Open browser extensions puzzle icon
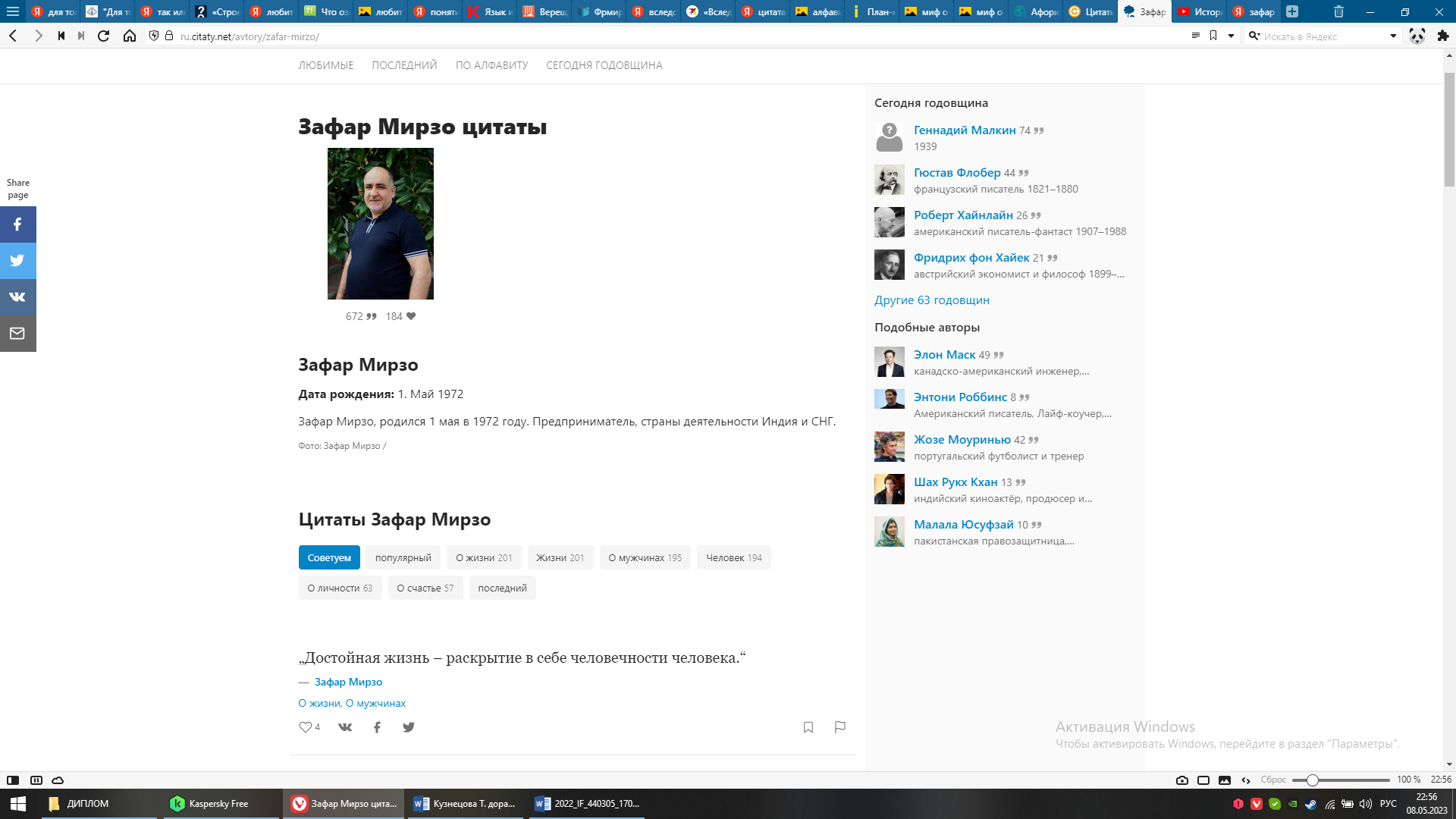Screen dimensions: 1456x819 [x=1443, y=36]
